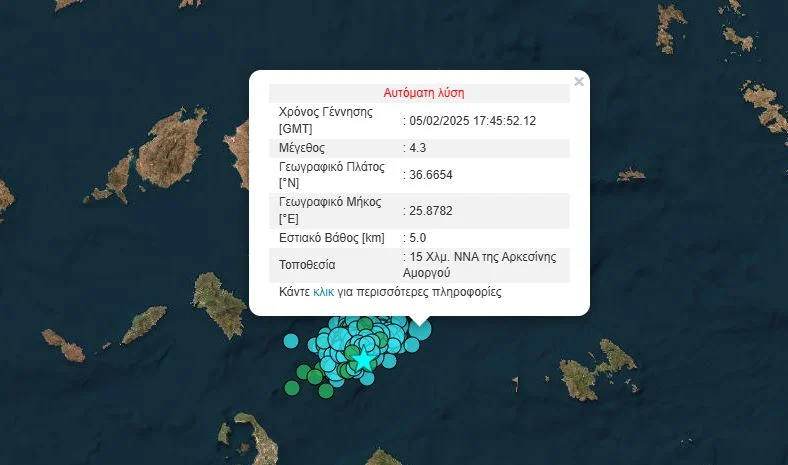The image size is (788, 465).
Task: Close the earthquake info popup
Action: (x=578, y=82)
